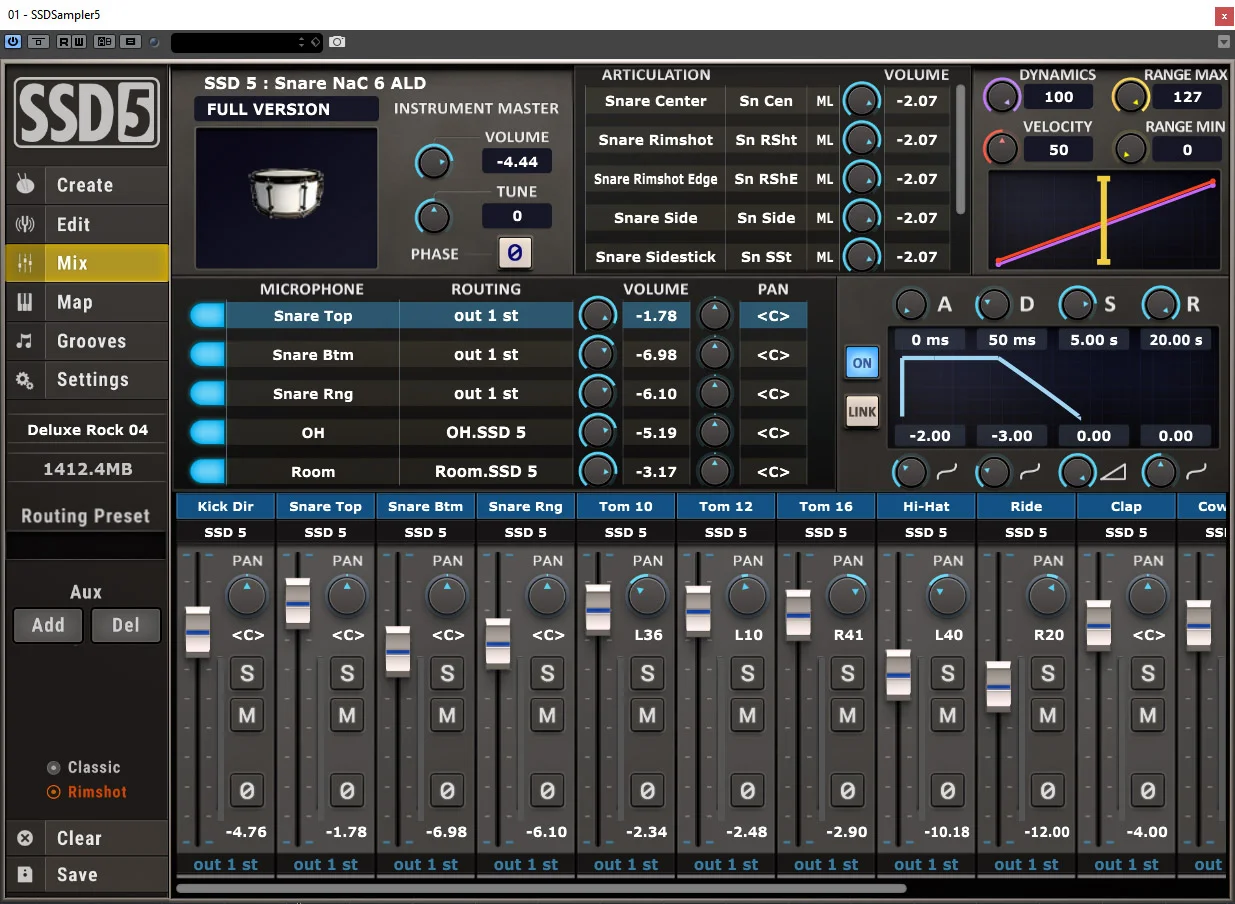Viewport: 1235px width, 904px height.
Task: Open routing dropdown for OH microphone
Action: (486, 433)
